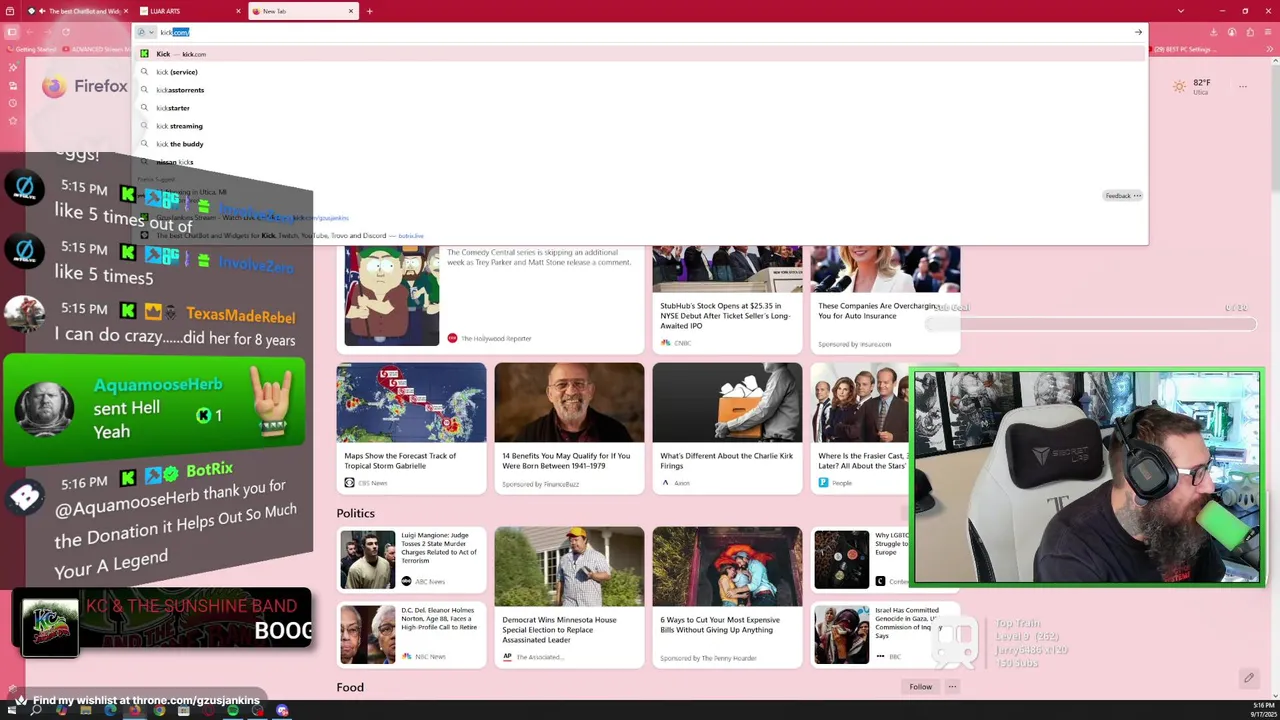1280x720 pixels.
Task: Open '14 Benefits You May Qualify for' ad
Action: coord(569,428)
